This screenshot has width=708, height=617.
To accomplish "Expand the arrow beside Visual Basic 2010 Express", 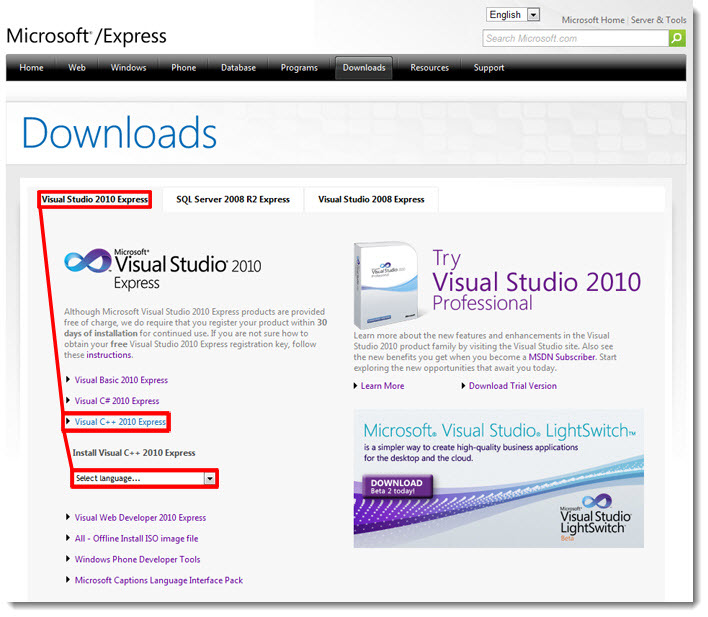I will (68, 379).
